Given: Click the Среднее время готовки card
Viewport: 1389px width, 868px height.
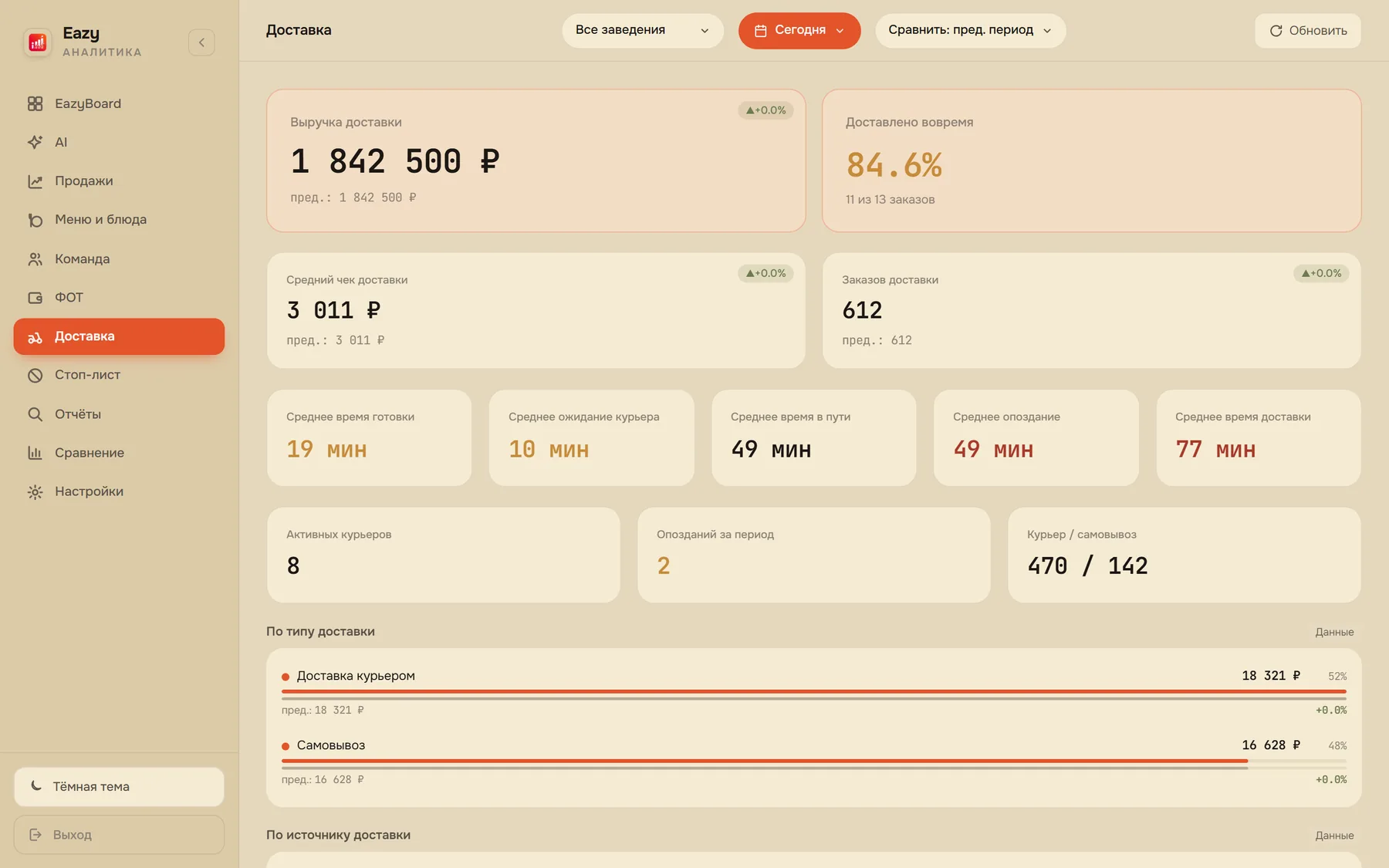Looking at the screenshot, I should coord(369,437).
